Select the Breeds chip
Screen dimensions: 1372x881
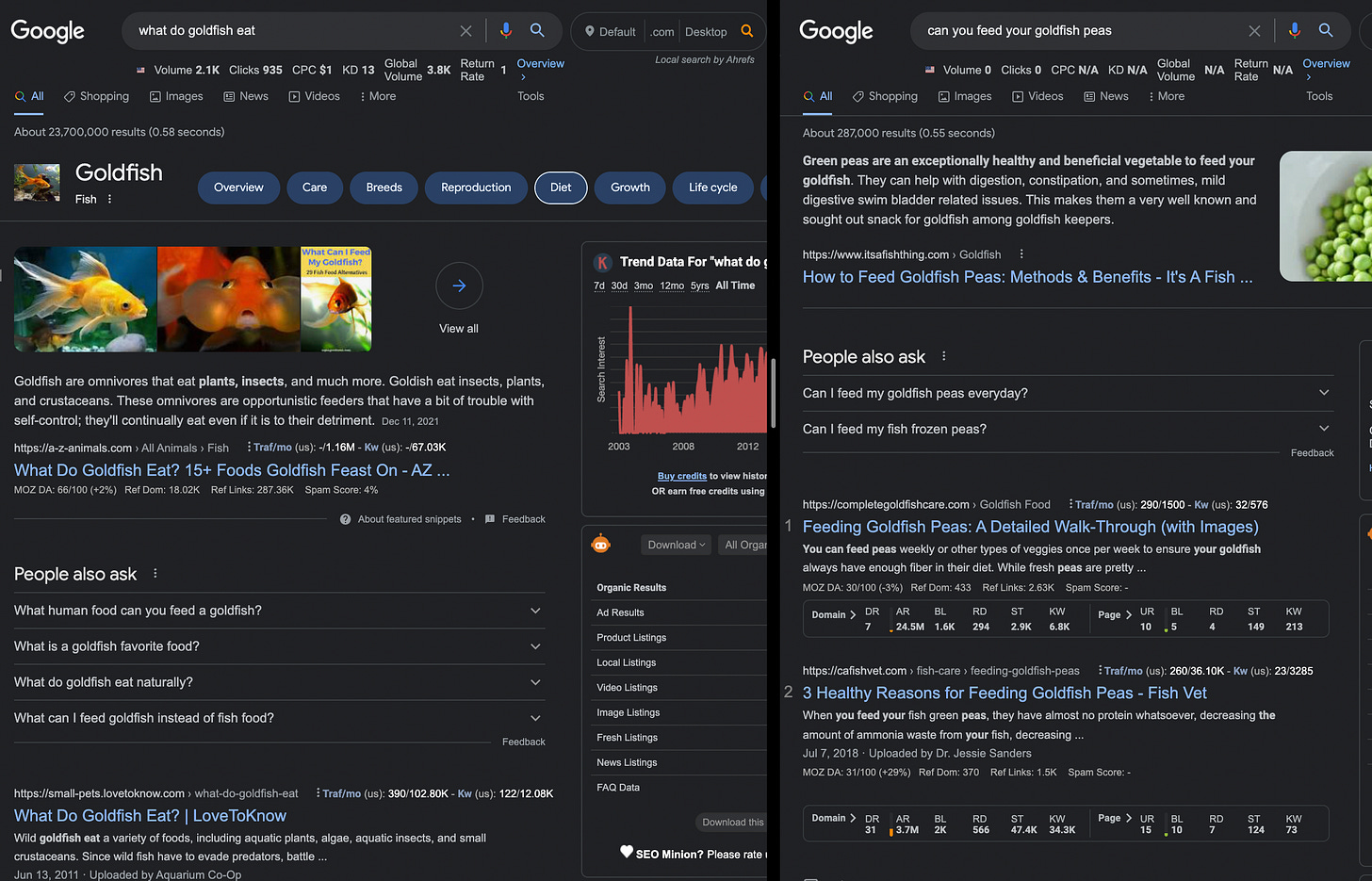coord(384,188)
